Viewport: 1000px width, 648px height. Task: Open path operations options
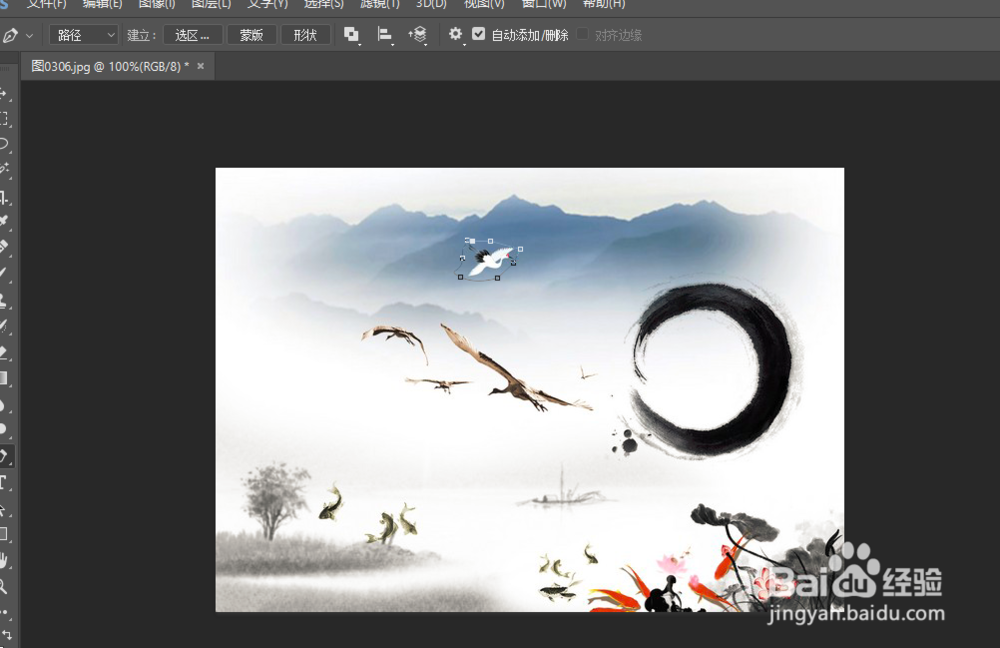(x=351, y=34)
